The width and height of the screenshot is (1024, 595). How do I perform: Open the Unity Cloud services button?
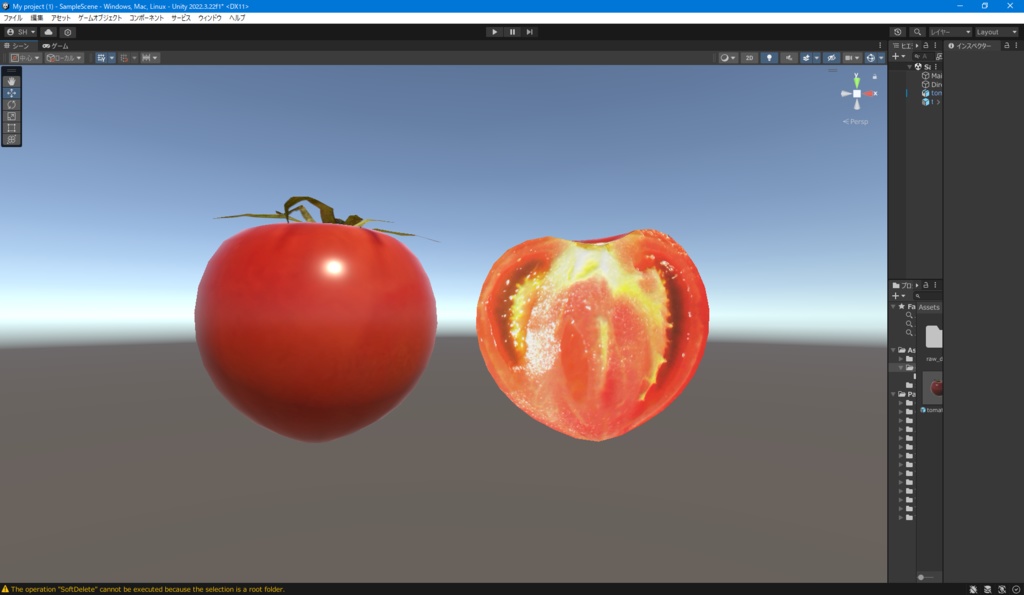pyautogui.click(x=48, y=32)
